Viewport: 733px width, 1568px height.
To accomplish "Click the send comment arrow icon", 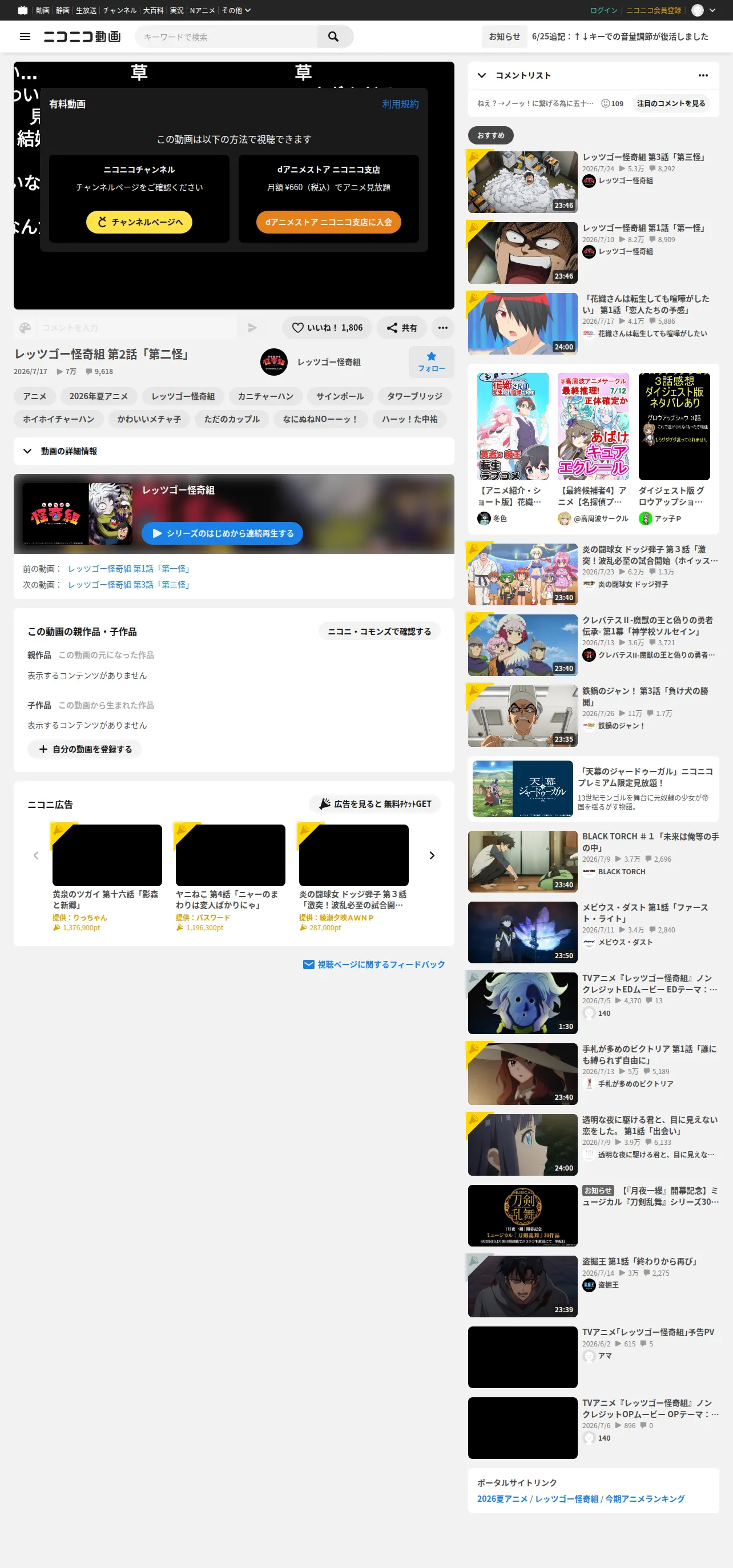I will tap(252, 328).
